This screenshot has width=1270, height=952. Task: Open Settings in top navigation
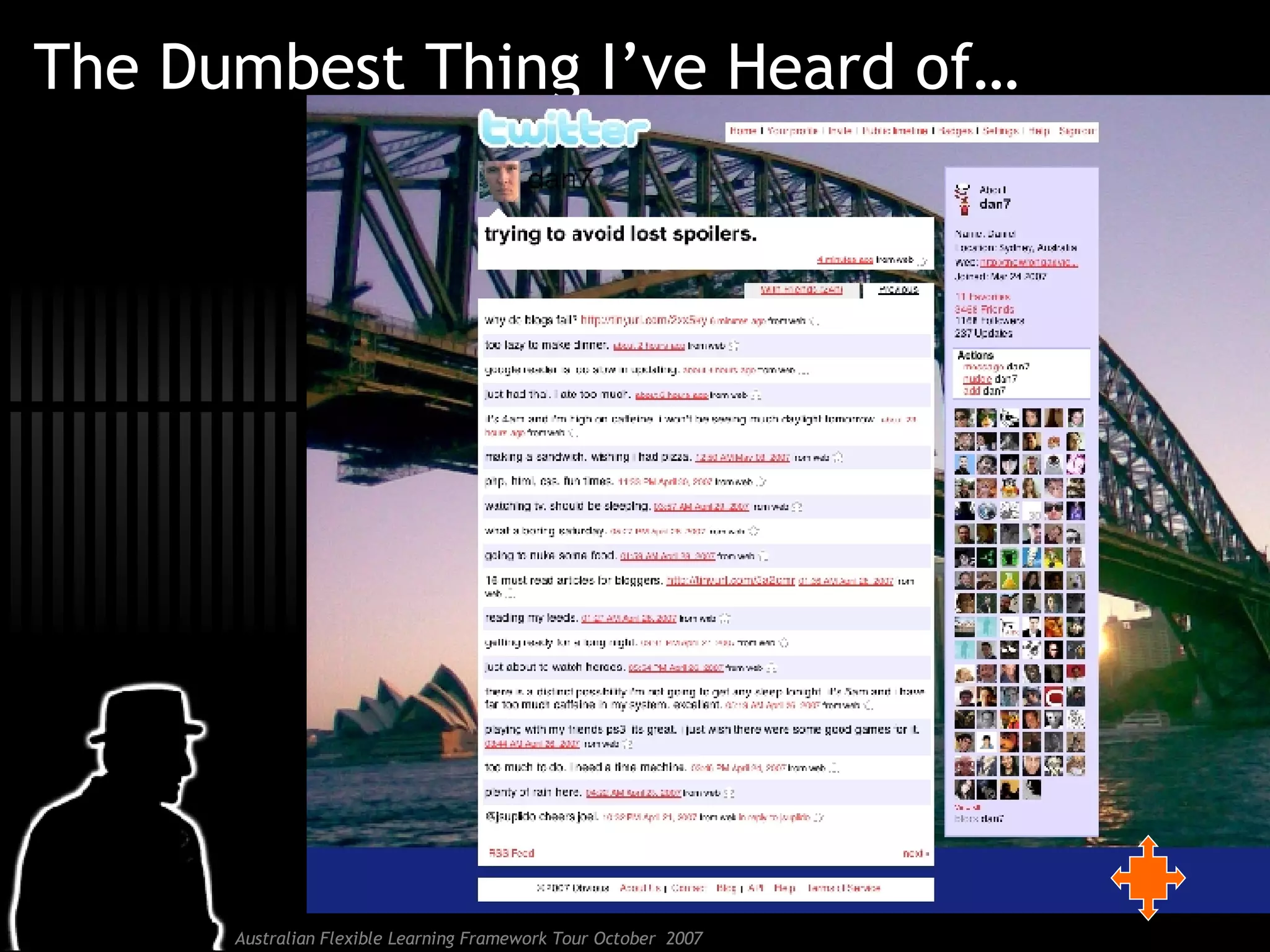1000,131
